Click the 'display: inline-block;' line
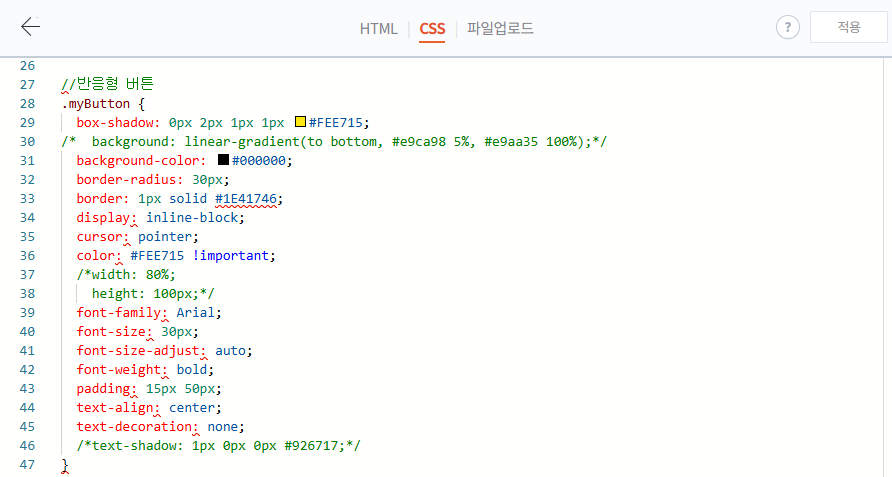The width and height of the screenshot is (892, 477). click(160, 217)
